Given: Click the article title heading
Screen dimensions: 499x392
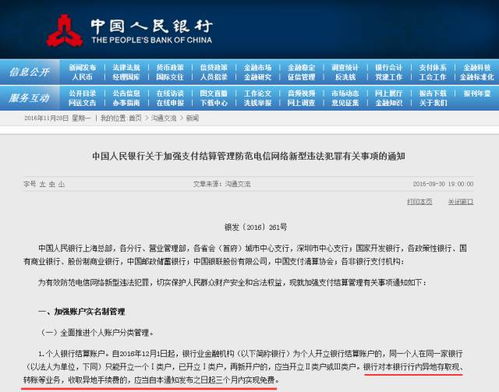Looking at the screenshot, I should [x=249, y=156].
